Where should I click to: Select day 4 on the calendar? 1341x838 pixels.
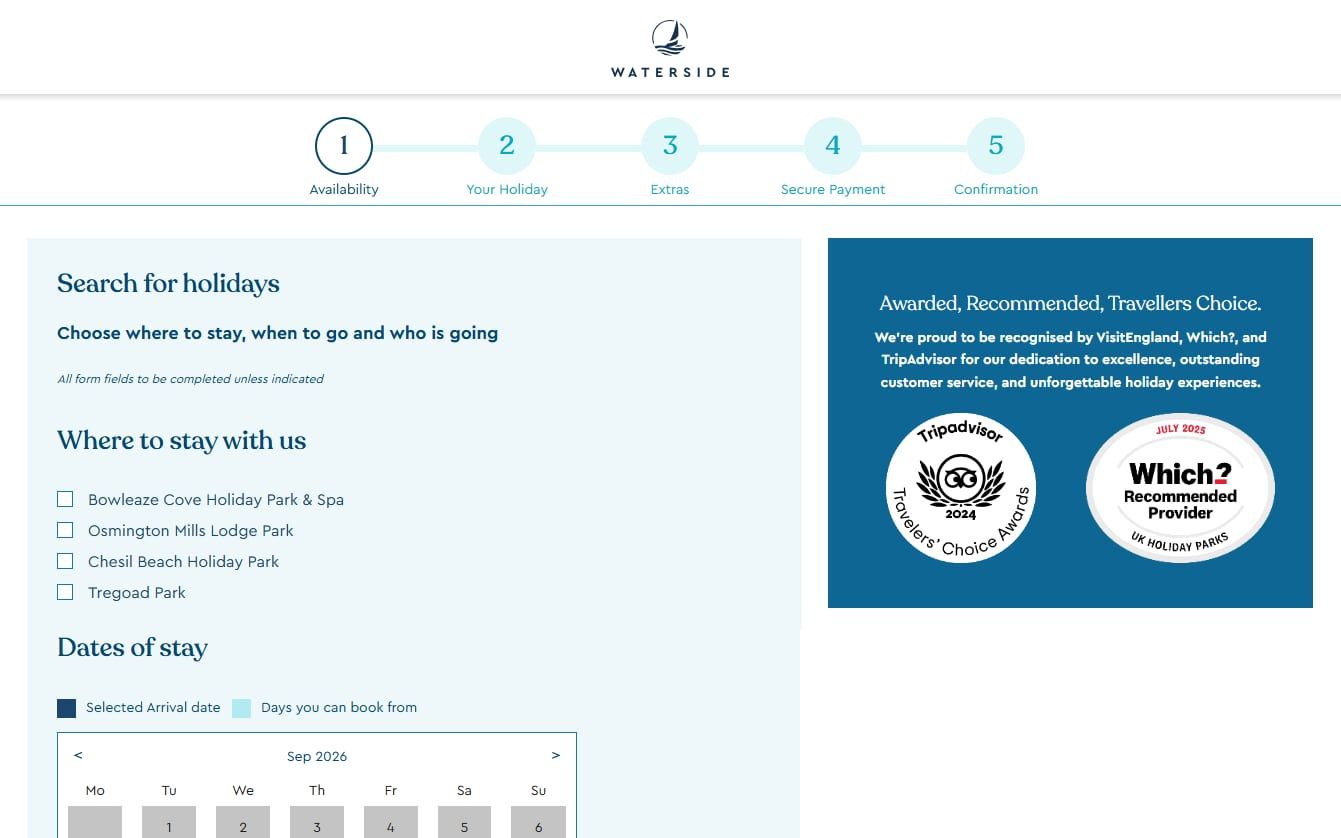pos(391,822)
